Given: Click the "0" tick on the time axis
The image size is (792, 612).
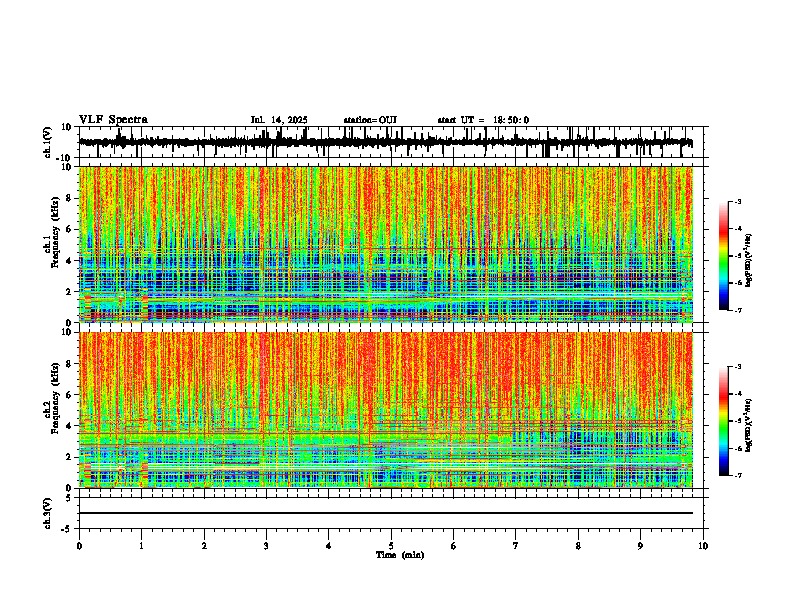Looking at the screenshot, I should pos(79,546).
